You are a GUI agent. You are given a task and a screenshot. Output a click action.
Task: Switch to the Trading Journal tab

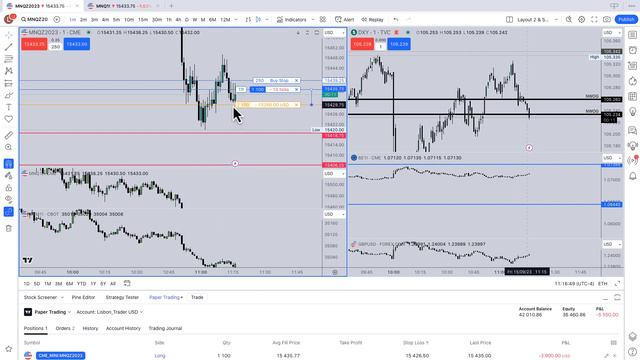click(x=165, y=328)
